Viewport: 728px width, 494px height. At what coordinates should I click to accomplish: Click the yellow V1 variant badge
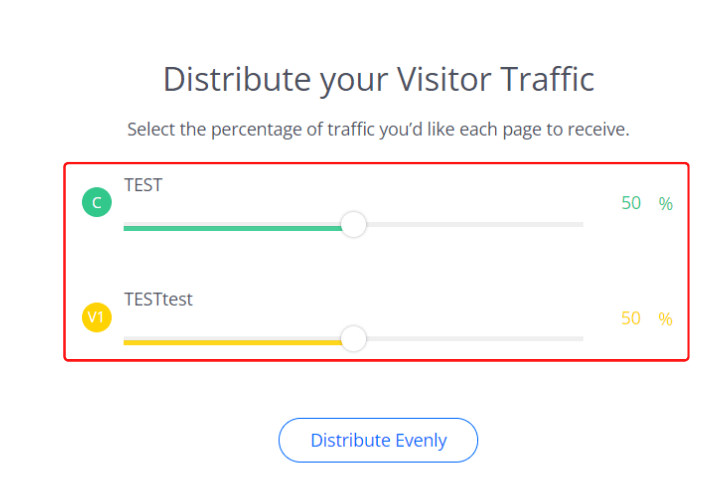pyautogui.click(x=96, y=319)
